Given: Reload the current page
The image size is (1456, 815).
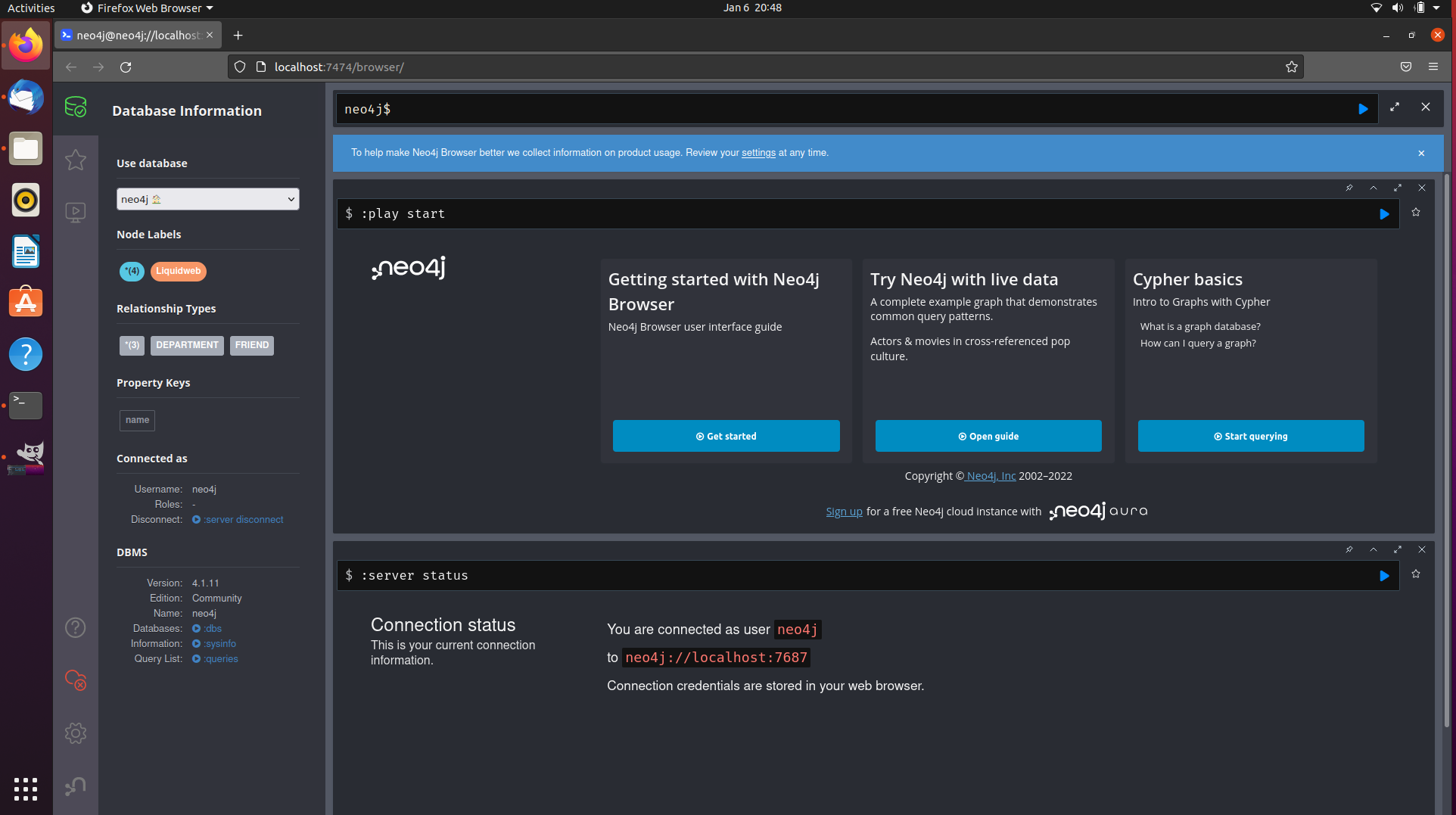Looking at the screenshot, I should (126, 67).
